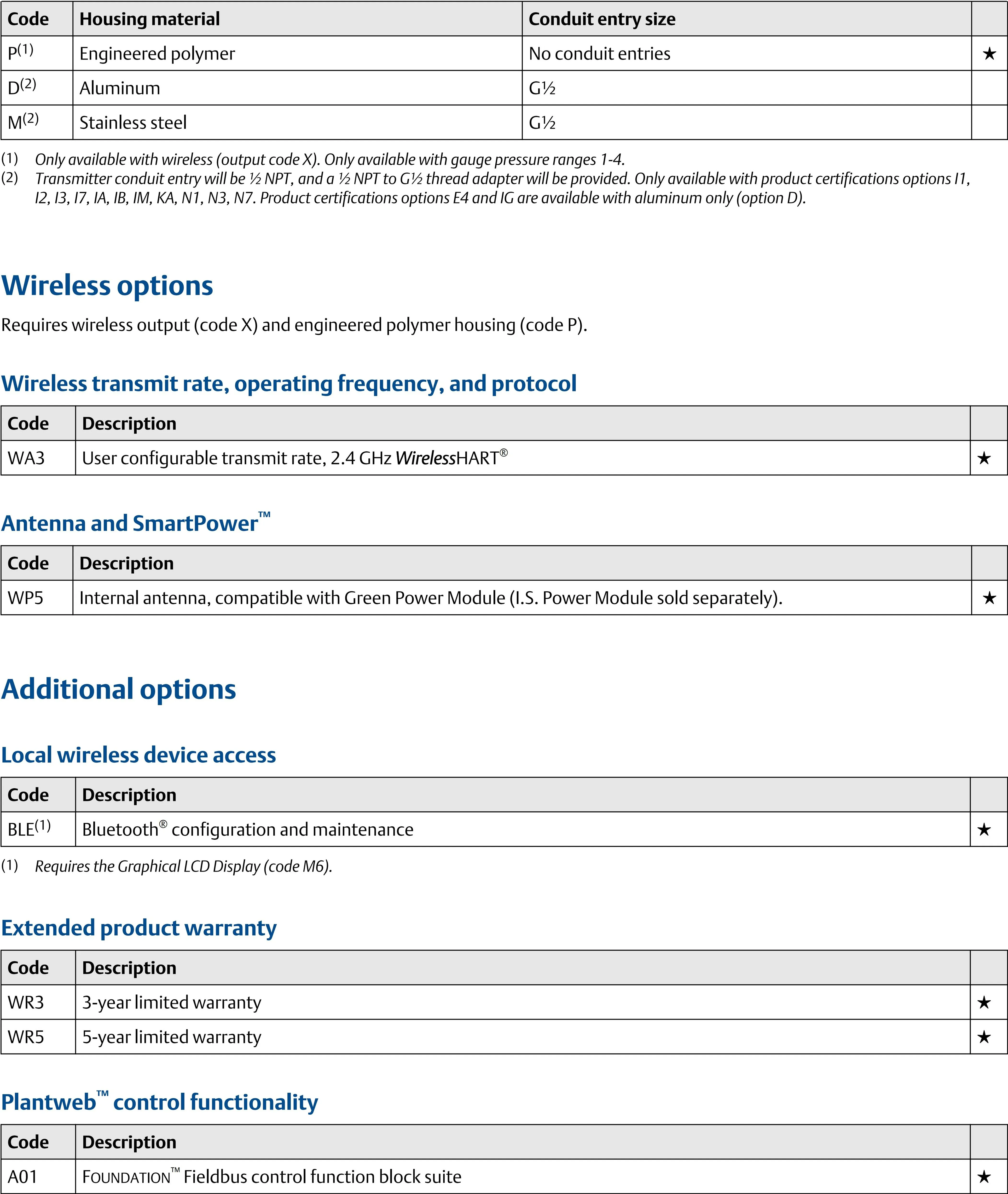Click the Aluminum housing material cell
The image size is (1008, 1194).
point(120,88)
